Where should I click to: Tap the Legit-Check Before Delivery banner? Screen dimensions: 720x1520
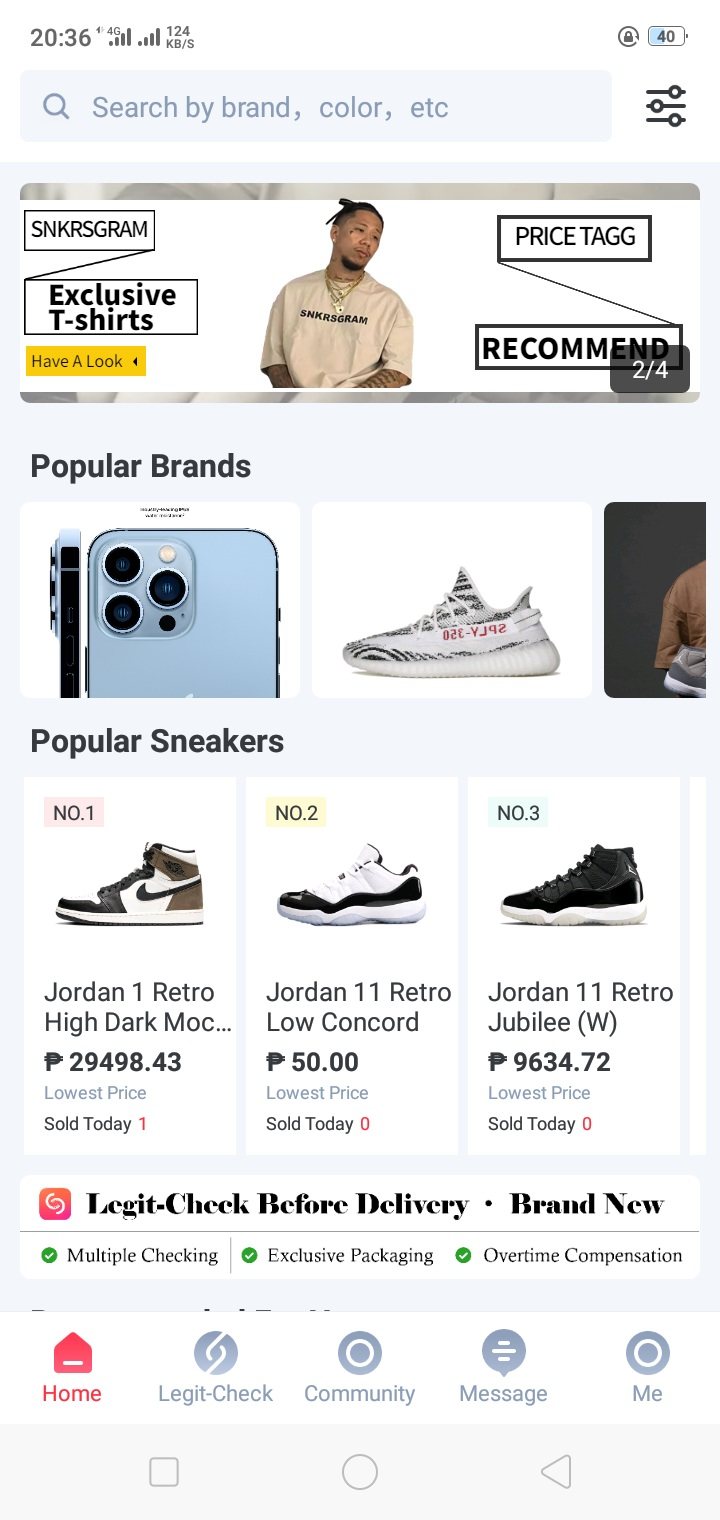point(360,1227)
